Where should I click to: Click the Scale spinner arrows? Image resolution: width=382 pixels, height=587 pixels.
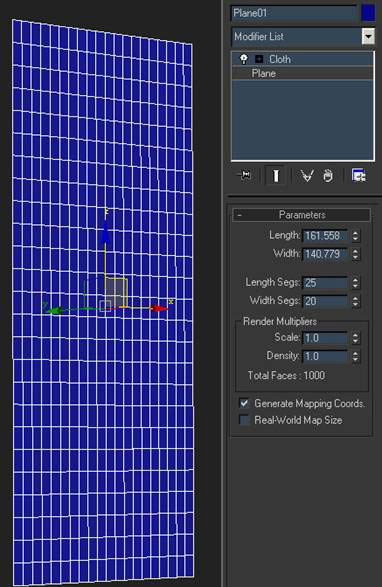click(355, 338)
